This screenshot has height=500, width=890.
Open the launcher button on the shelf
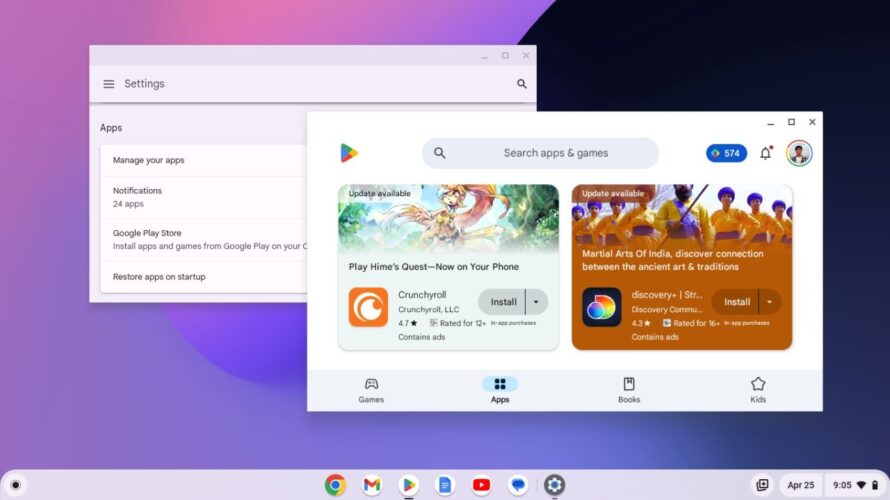tap(15, 485)
